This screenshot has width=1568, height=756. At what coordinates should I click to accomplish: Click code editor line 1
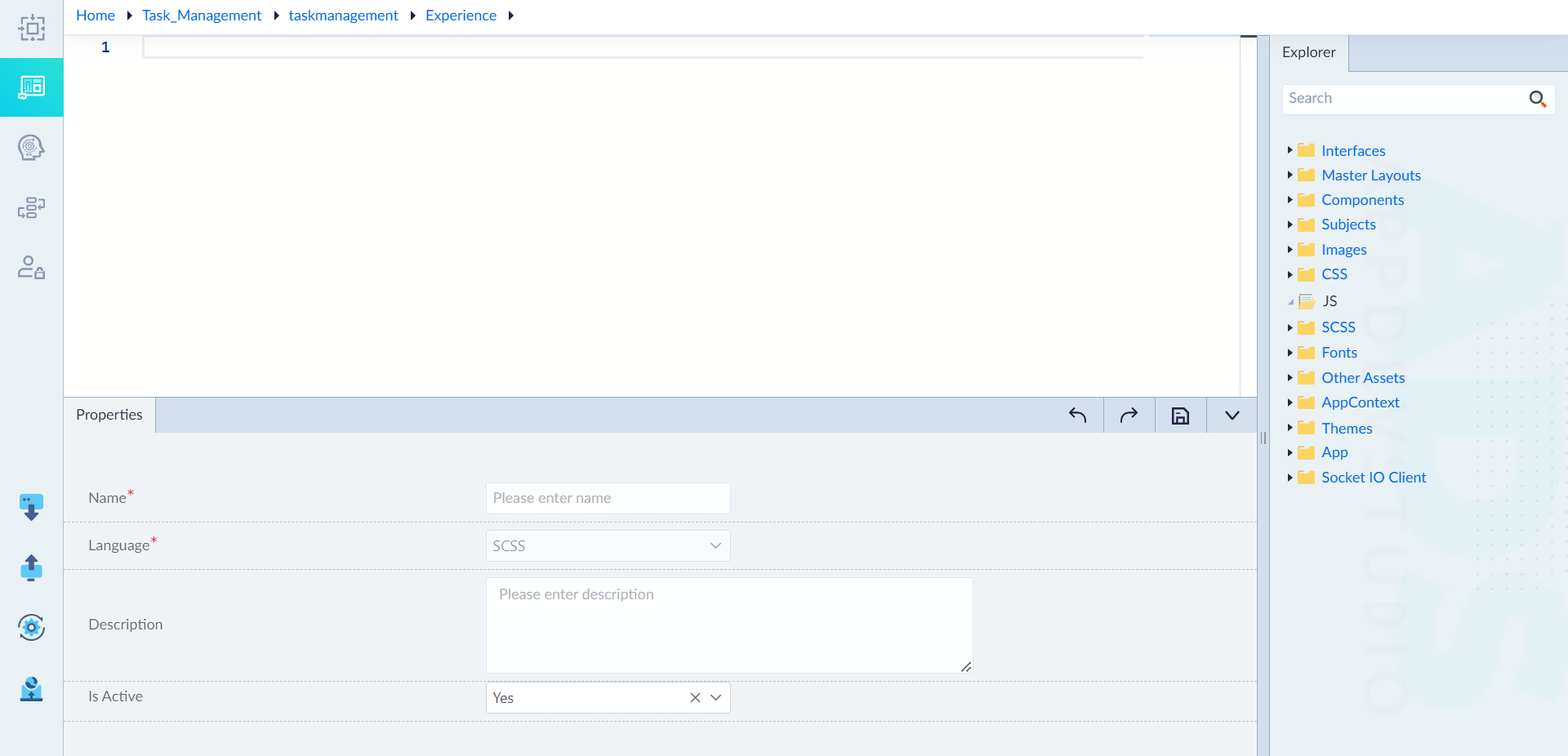pyautogui.click(x=643, y=47)
